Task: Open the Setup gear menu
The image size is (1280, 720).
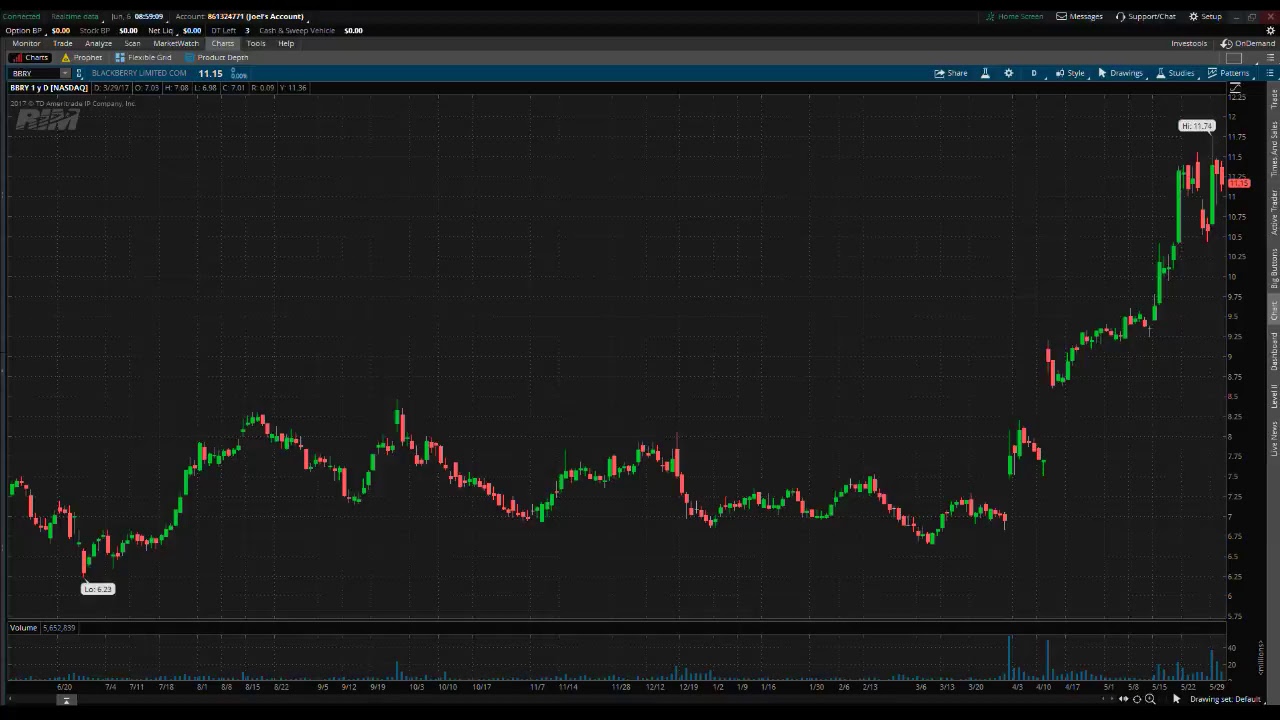Action: pyautogui.click(x=1205, y=16)
